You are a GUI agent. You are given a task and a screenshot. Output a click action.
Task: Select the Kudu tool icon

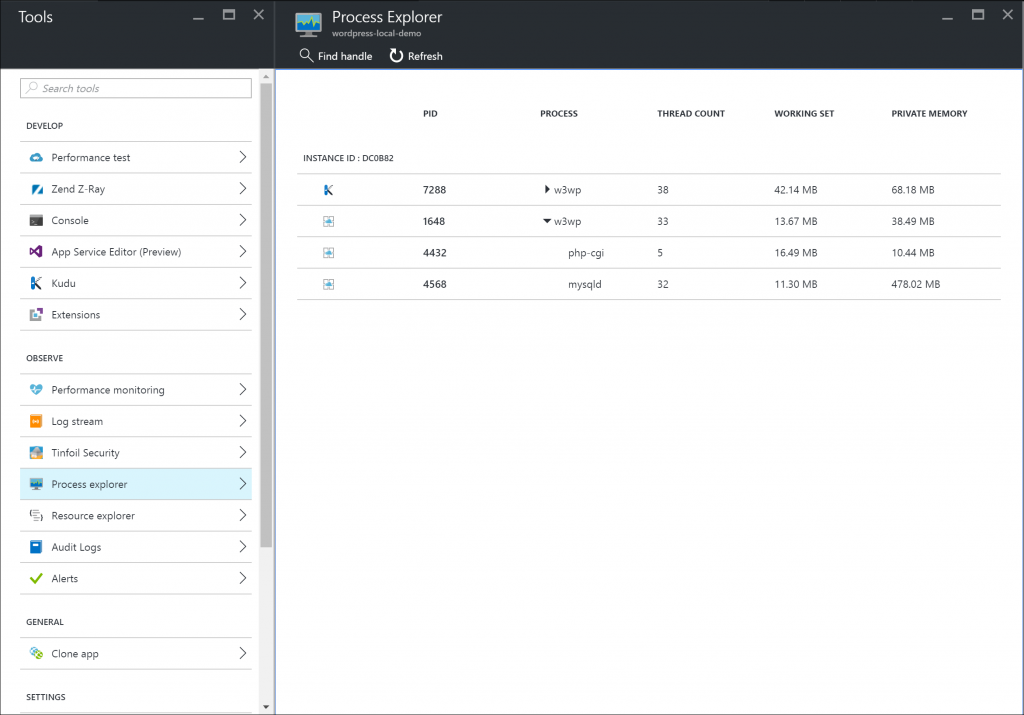[x=34, y=283]
